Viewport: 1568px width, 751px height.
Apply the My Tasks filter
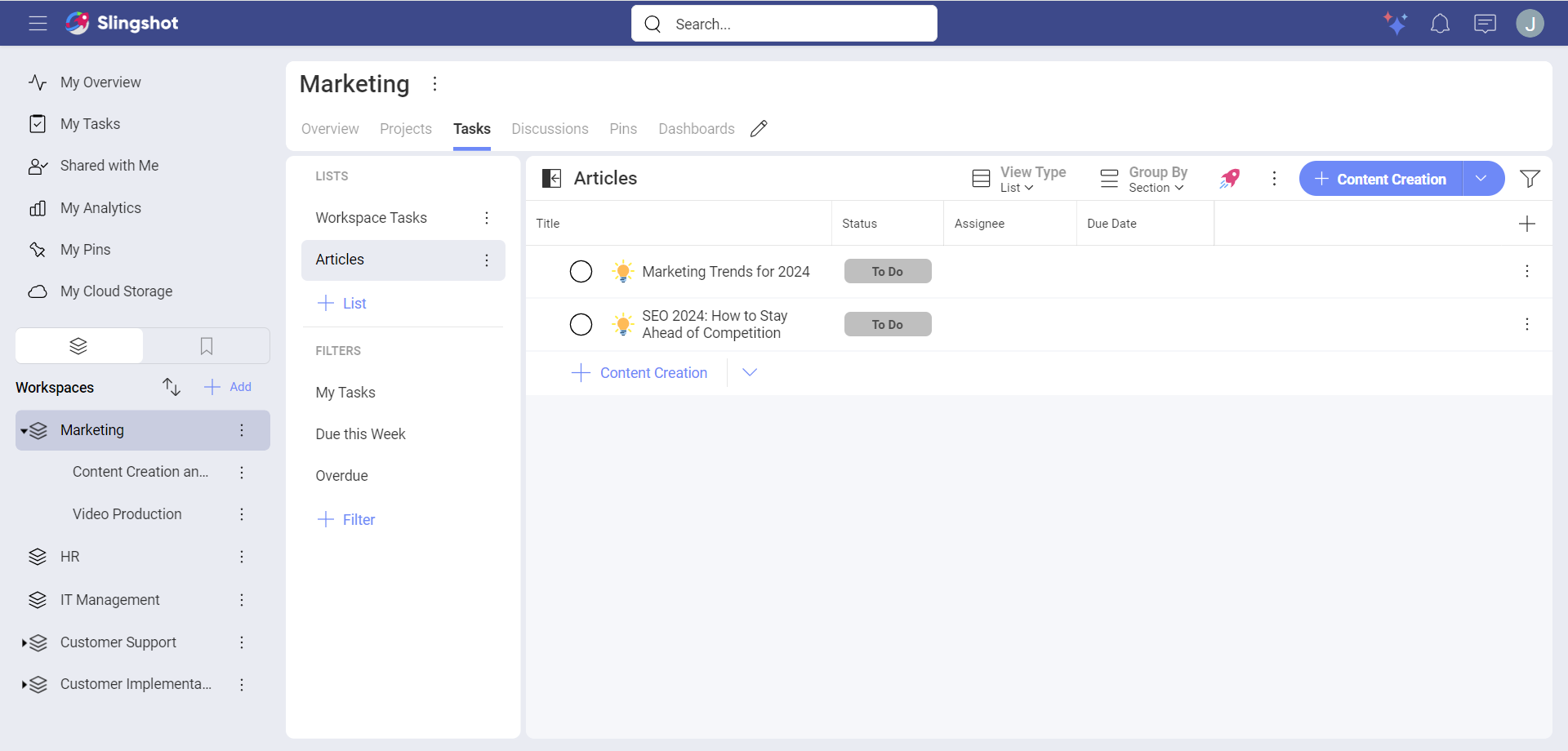(345, 393)
